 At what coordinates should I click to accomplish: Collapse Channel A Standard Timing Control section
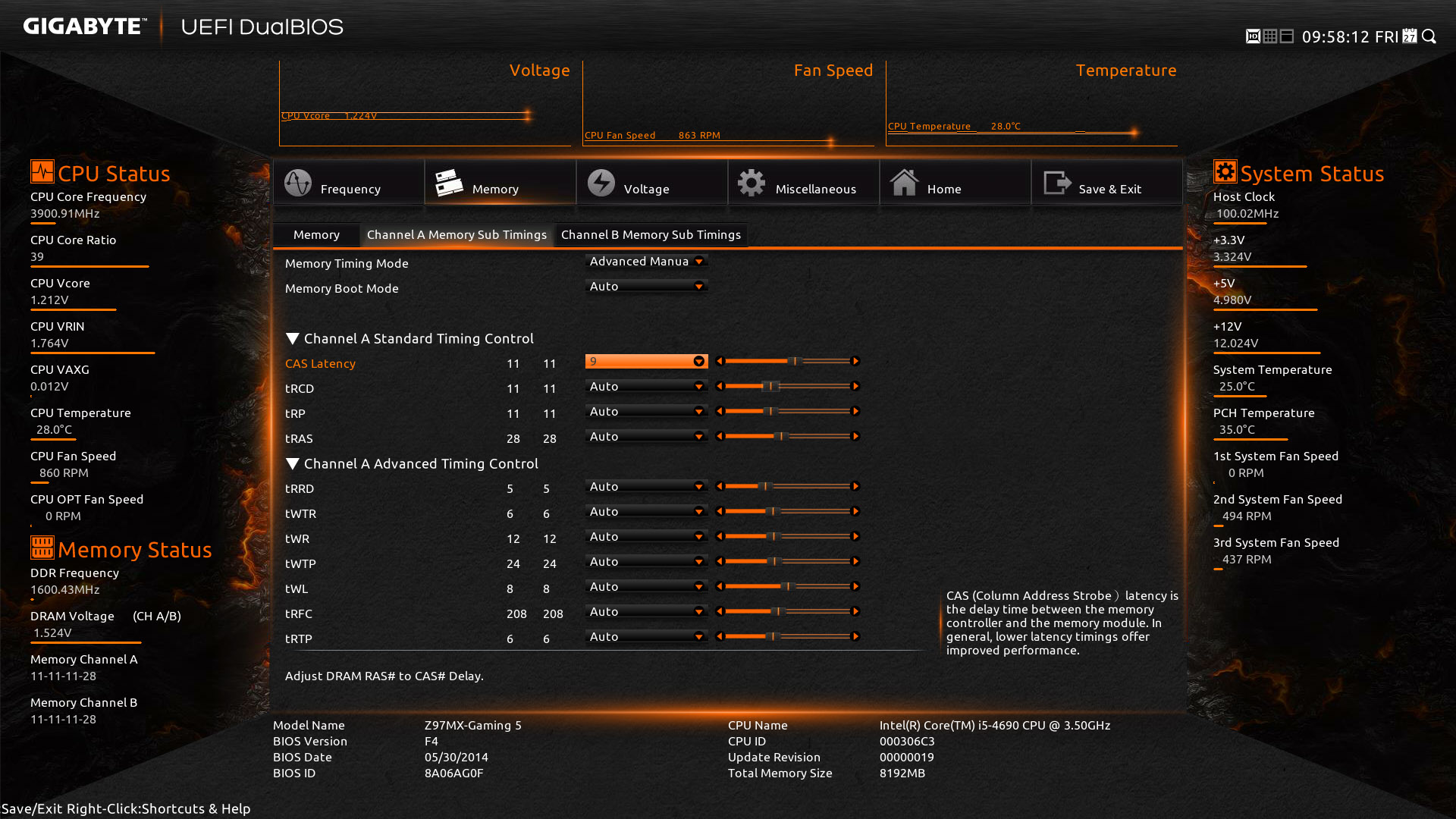pos(292,339)
